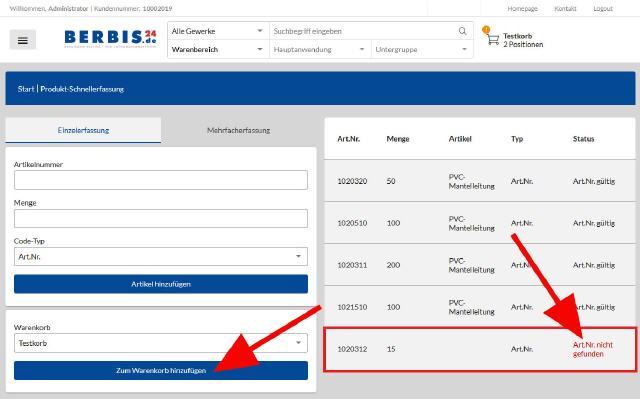Select the row with Art.Nr. 1020312

tap(480, 349)
